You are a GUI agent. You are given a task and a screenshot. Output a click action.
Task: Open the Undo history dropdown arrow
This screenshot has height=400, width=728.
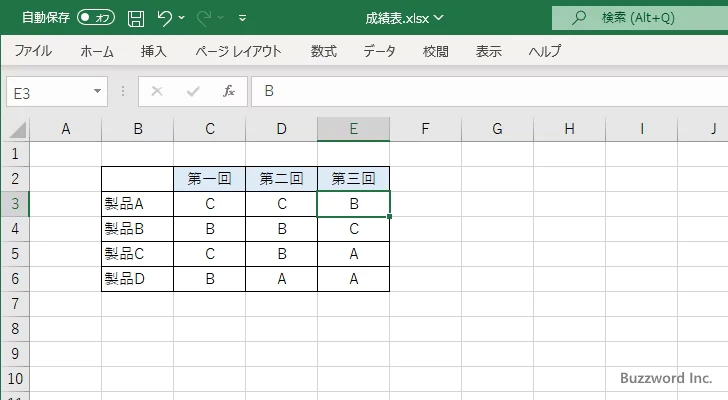tap(182, 18)
